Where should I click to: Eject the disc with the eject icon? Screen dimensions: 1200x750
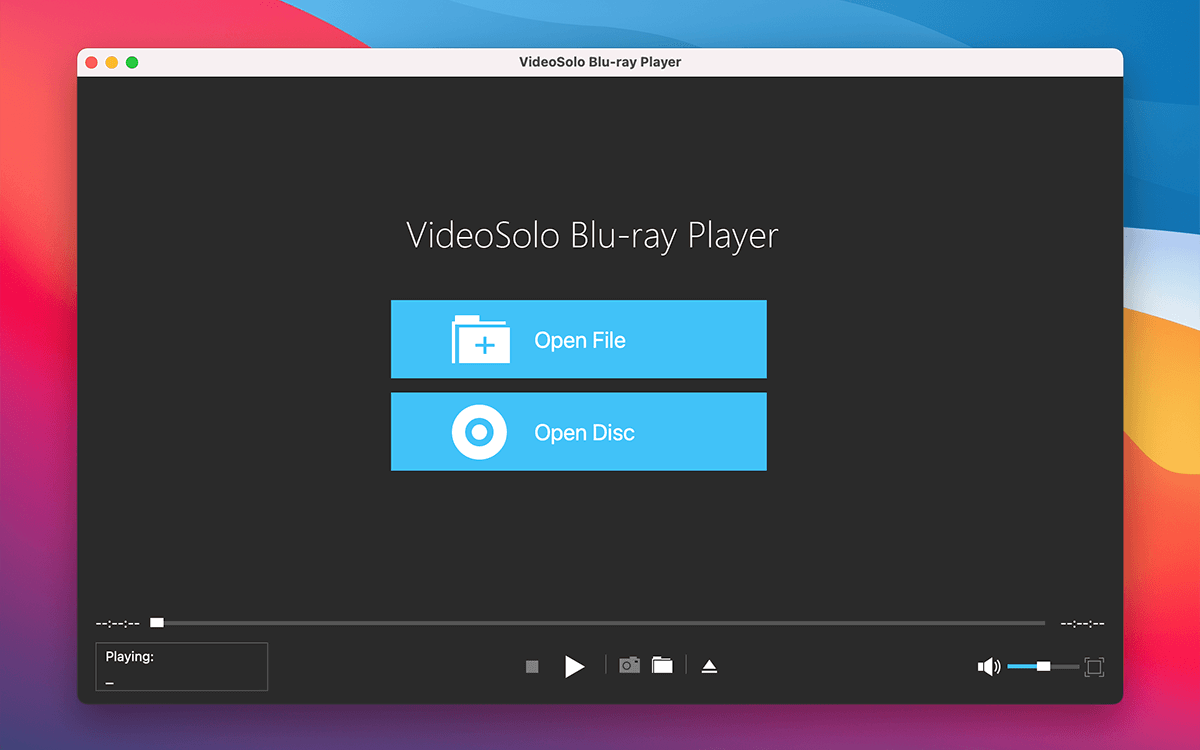tap(709, 666)
